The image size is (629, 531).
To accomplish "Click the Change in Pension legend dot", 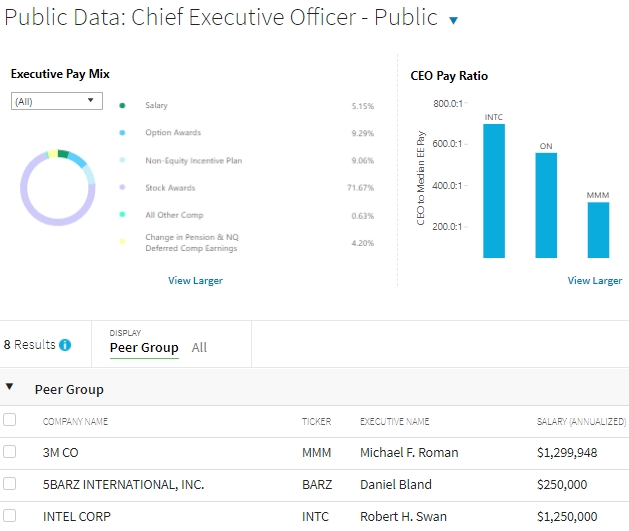I will click(x=122, y=242).
